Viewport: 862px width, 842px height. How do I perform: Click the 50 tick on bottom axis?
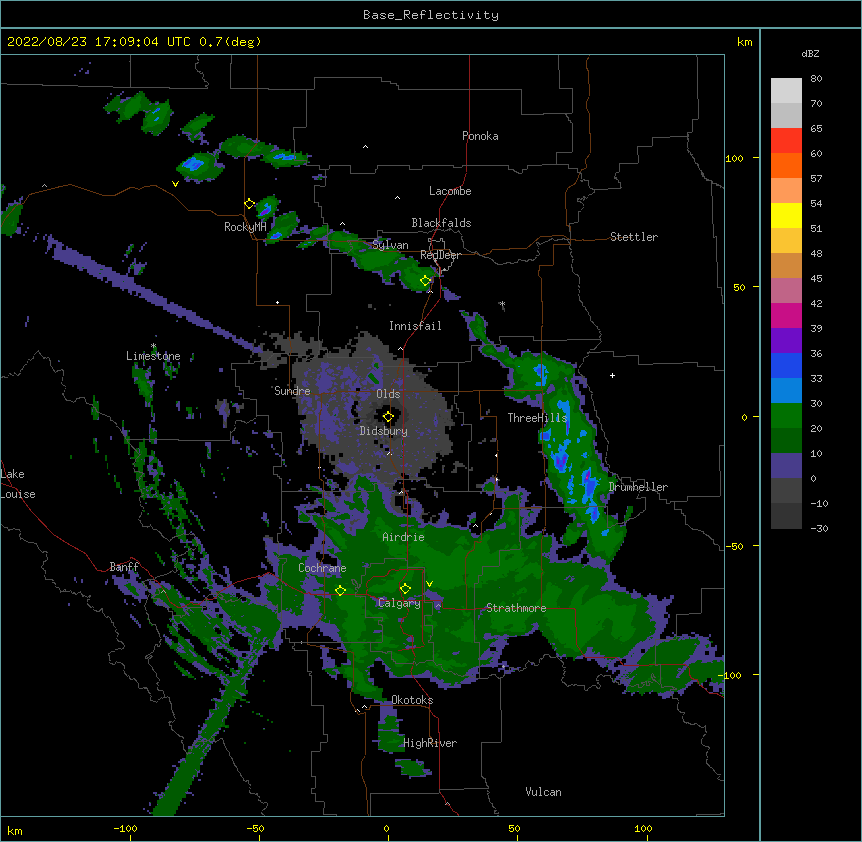pos(514,828)
